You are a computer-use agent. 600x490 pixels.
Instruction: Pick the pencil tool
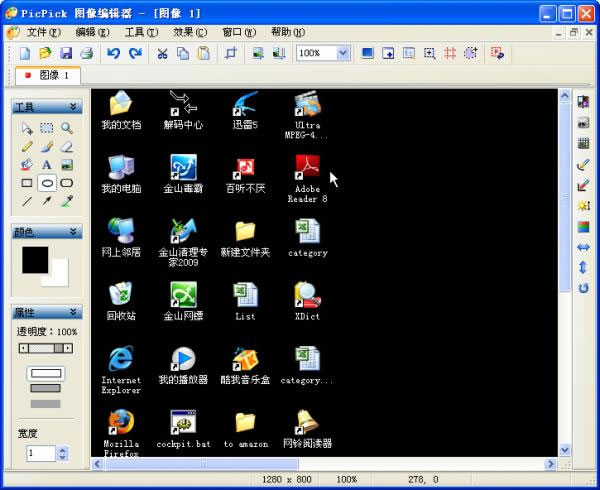tap(27, 147)
